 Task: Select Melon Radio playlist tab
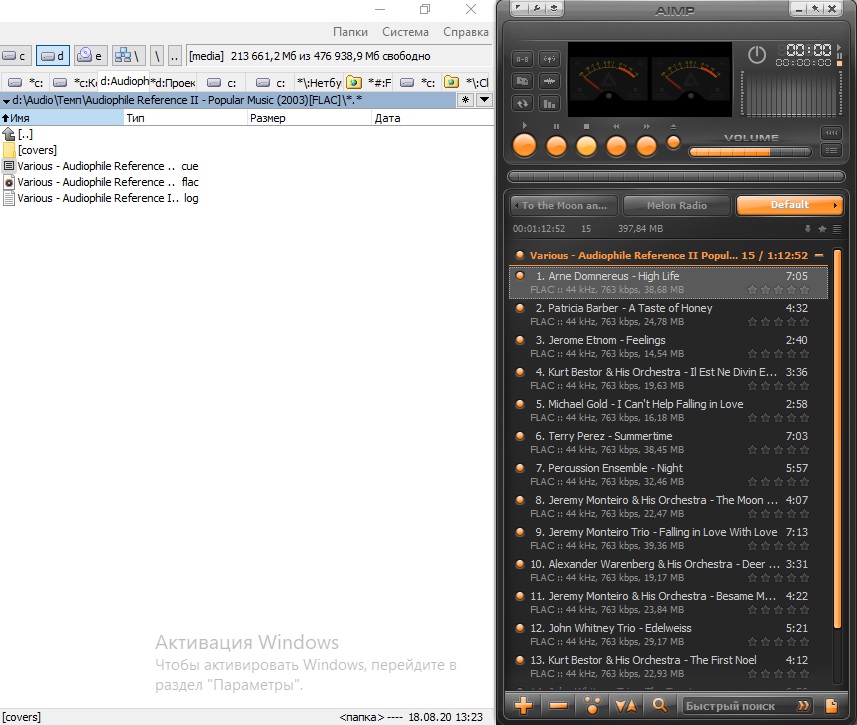pos(677,206)
